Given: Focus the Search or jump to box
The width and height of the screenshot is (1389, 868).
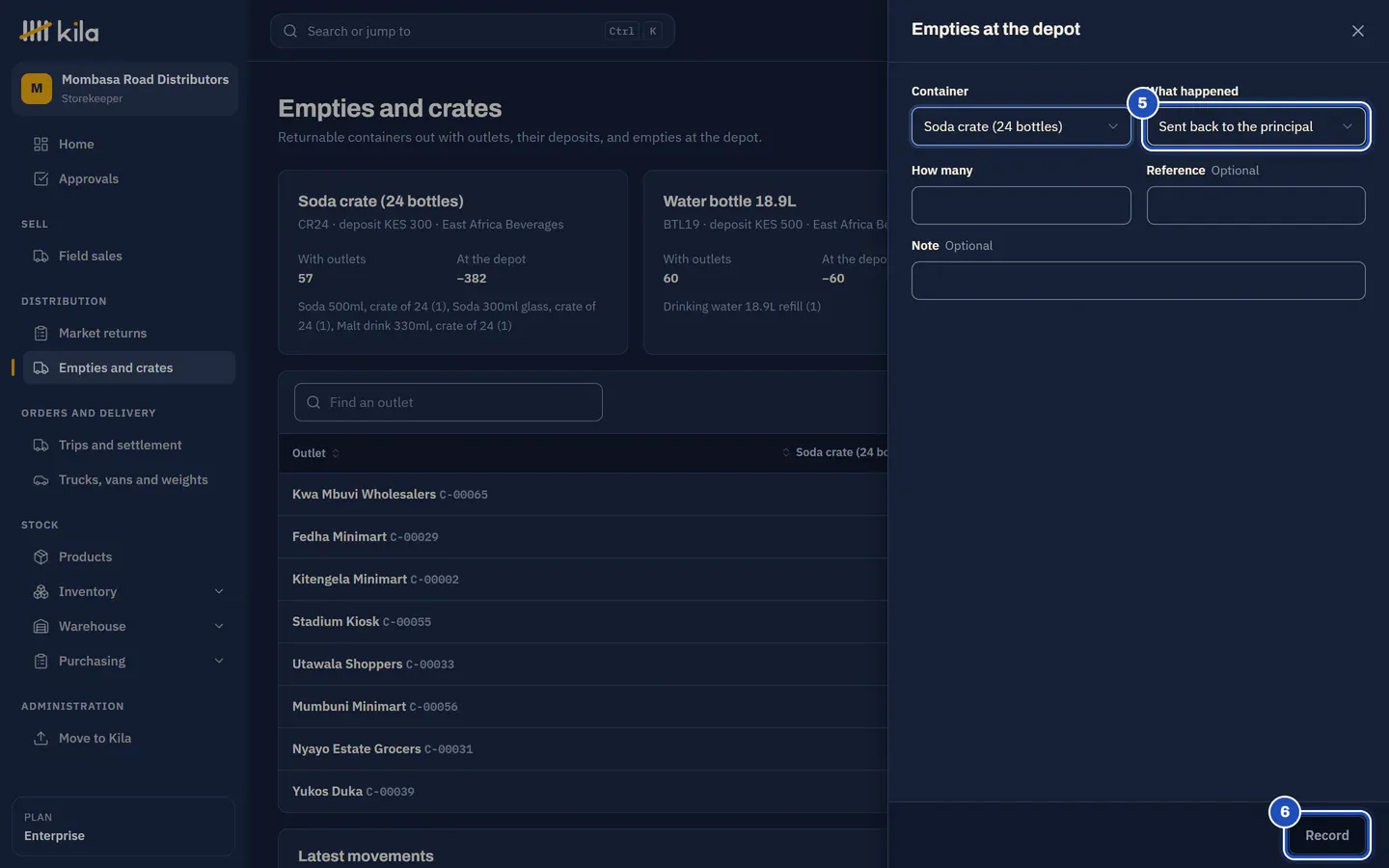Looking at the screenshot, I should click(472, 31).
